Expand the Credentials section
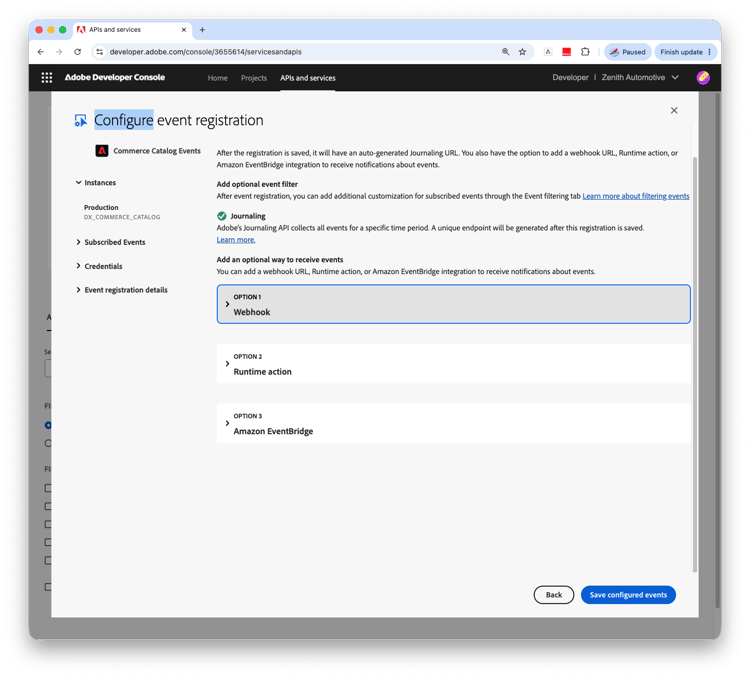Screen dimensions: 750x678 coord(99,266)
